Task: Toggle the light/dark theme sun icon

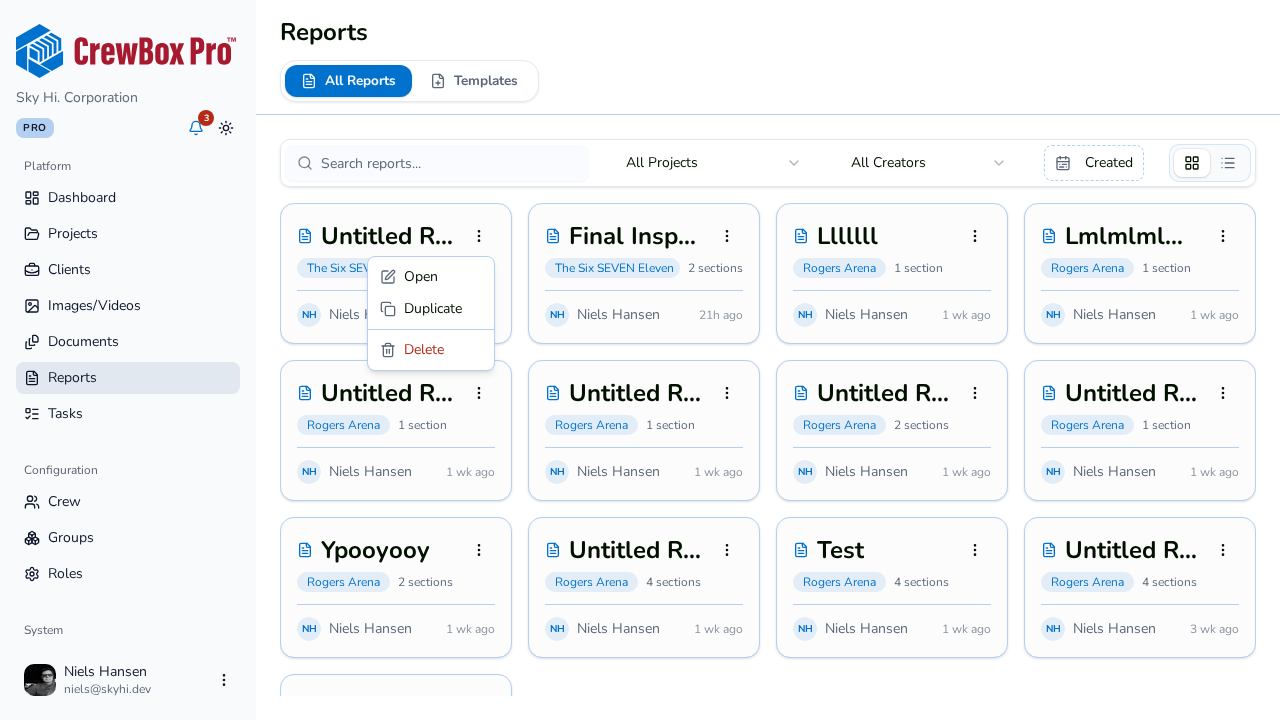Action: [x=226, y=128]
